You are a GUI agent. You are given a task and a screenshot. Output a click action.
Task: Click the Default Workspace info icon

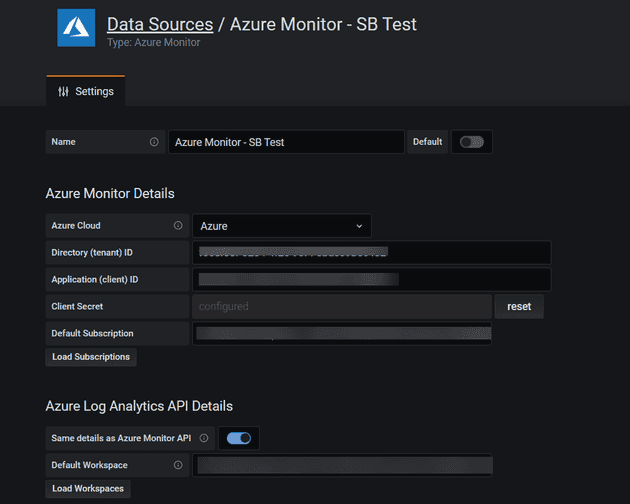click(x=178, y=465)
